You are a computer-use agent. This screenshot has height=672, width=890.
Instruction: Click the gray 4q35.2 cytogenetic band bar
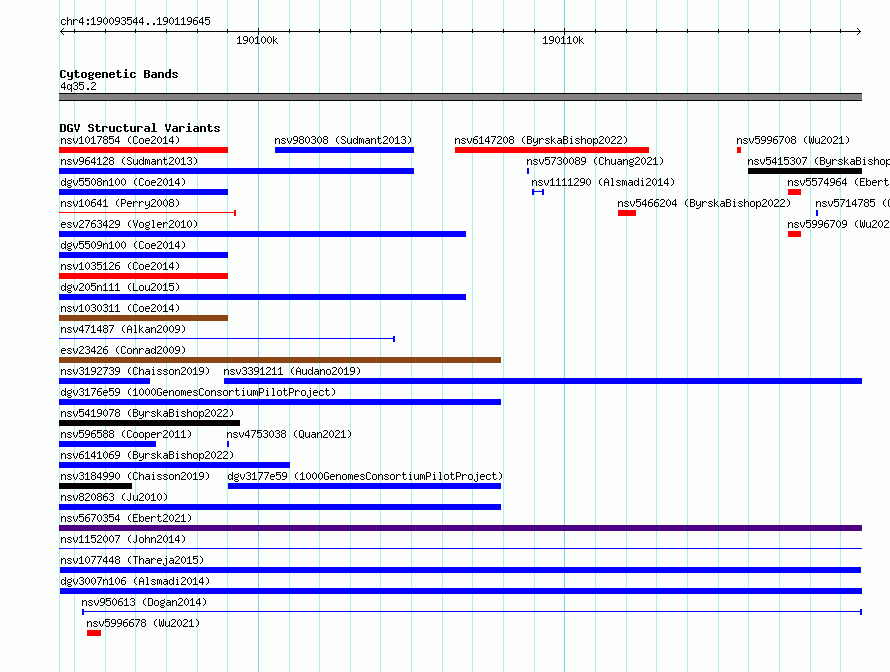(x=460, y=97)
